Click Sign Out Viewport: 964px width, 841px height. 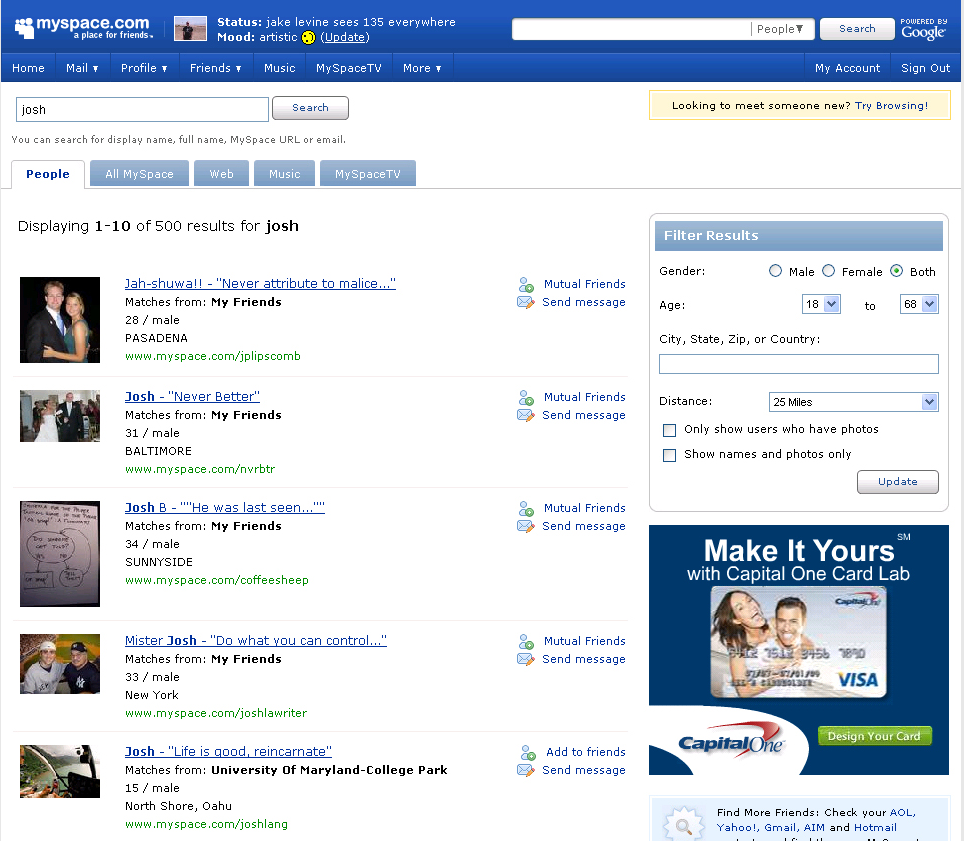coord(926,68)
